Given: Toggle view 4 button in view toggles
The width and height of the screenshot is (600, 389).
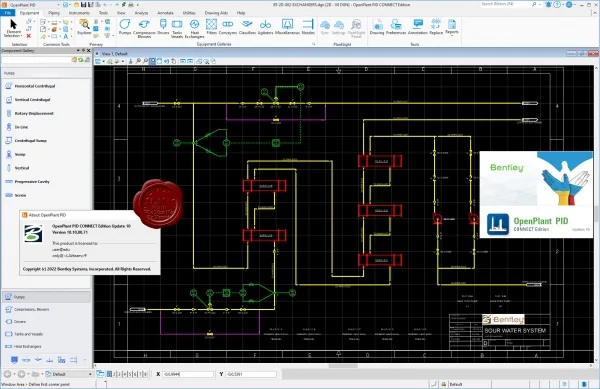Looking at the screenshot, I should click(x=124, y=374).
